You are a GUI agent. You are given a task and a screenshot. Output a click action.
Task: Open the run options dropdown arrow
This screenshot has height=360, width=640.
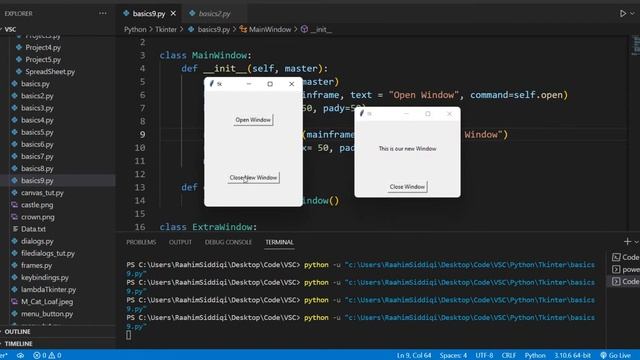pyautogui.click(x=632, y=13)
